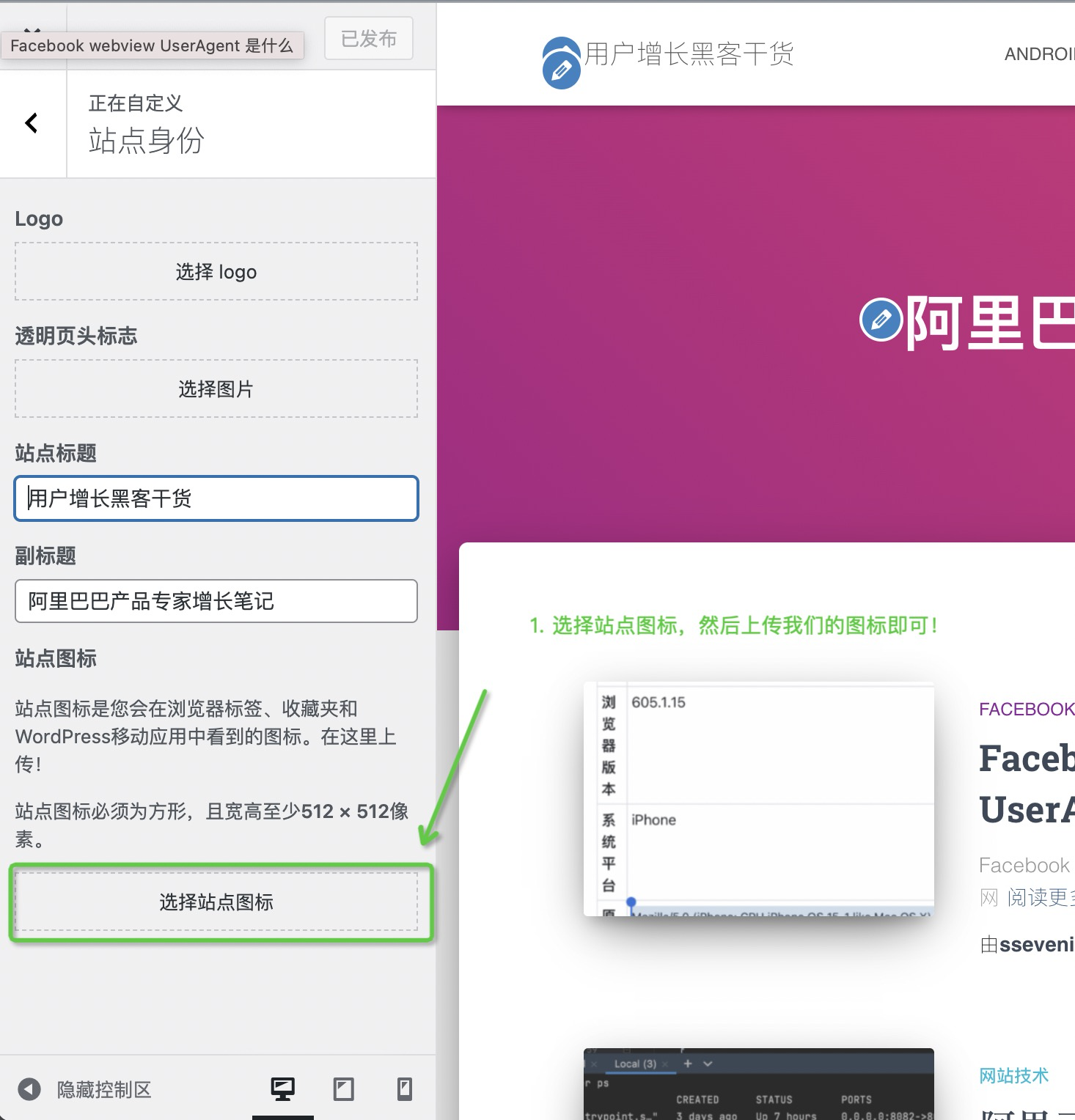
Task: Click the hero heading edit pencil shortcut
Action: [881, 320]
